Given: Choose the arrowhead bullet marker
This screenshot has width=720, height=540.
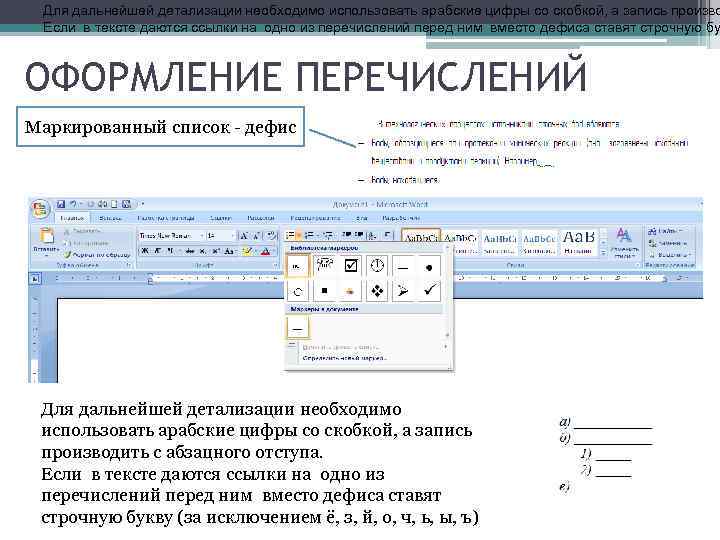Looking at the screenshot, I should click(x=403, y=291).
